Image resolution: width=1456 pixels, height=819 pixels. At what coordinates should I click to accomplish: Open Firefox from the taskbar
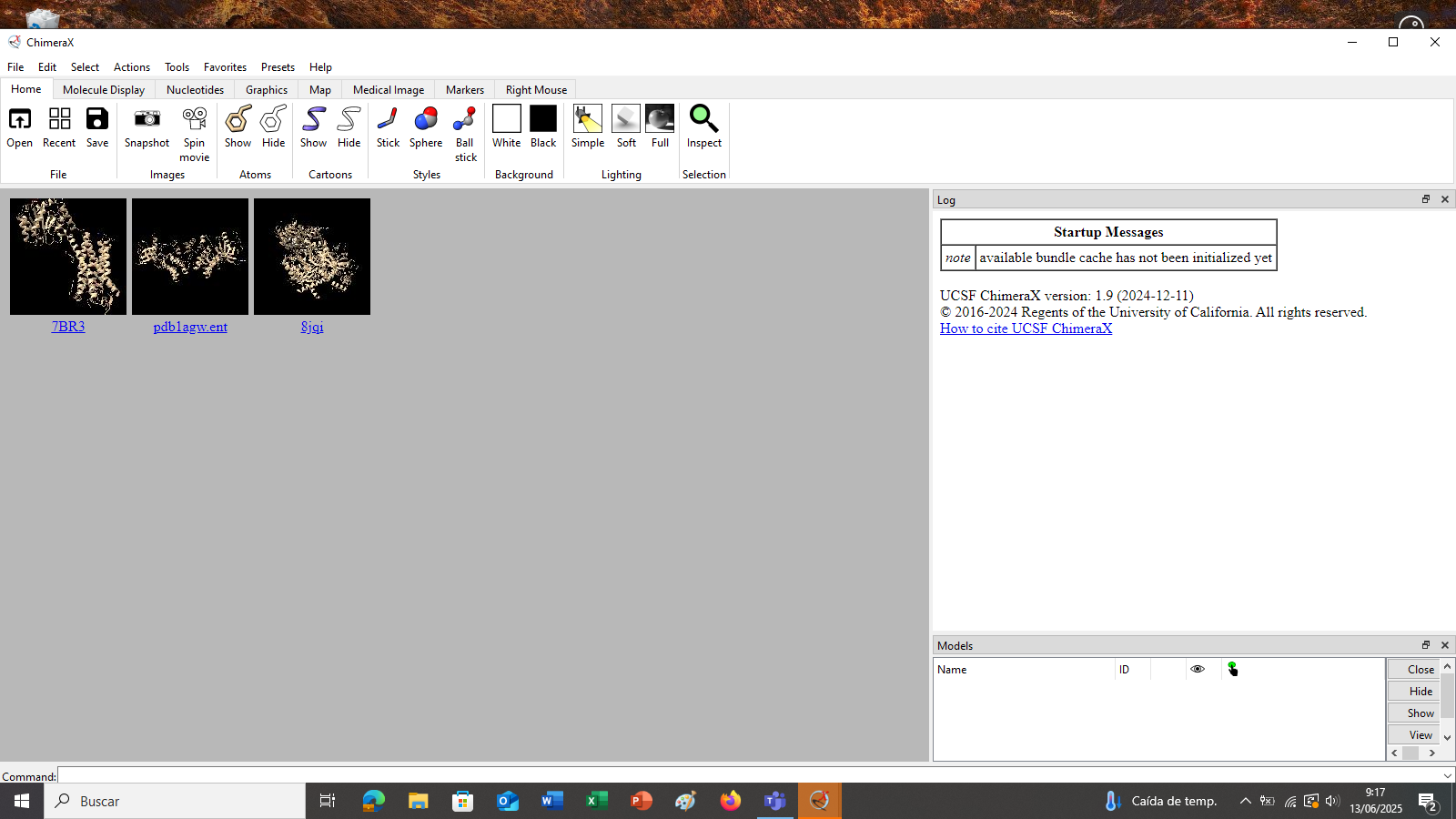point(730,801)
